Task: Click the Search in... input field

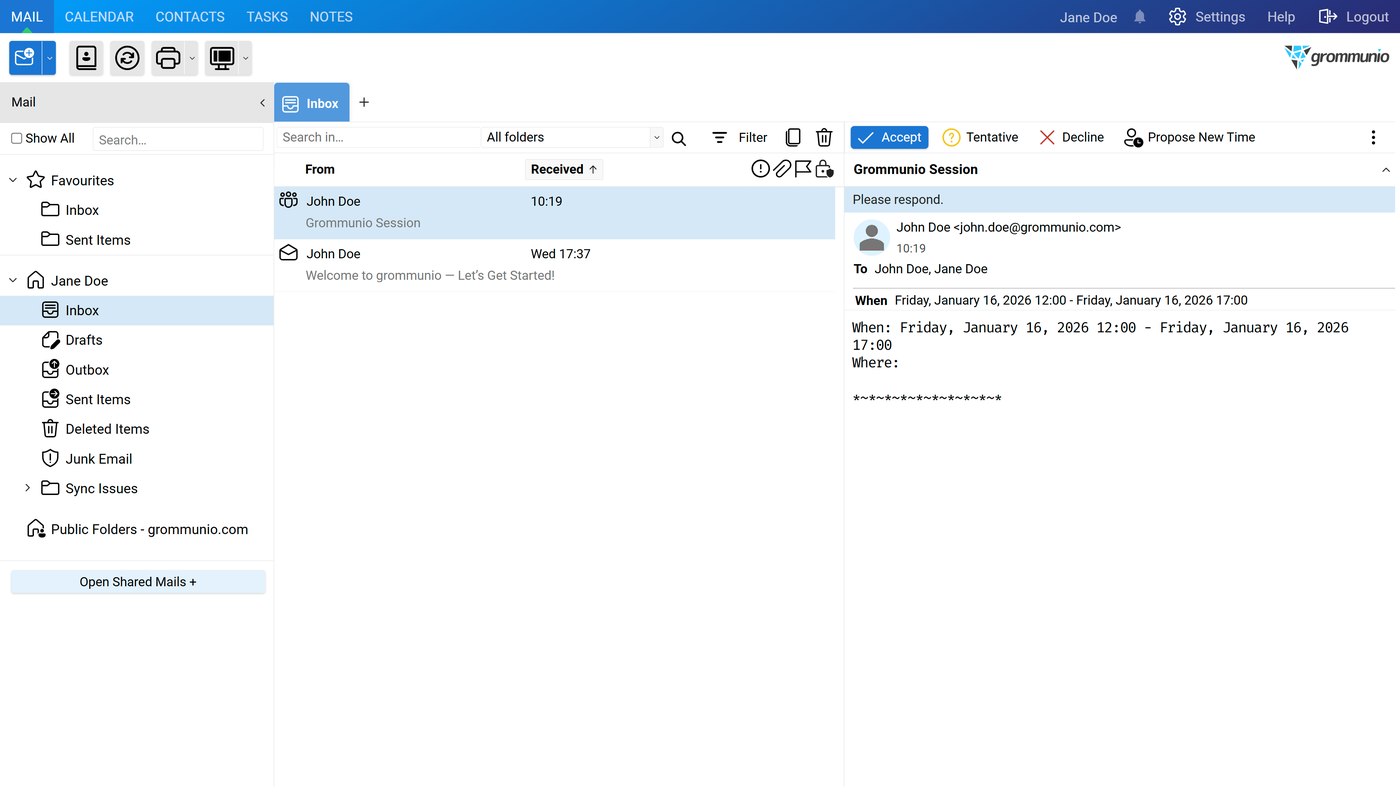Action: click(x=378, y=138)
